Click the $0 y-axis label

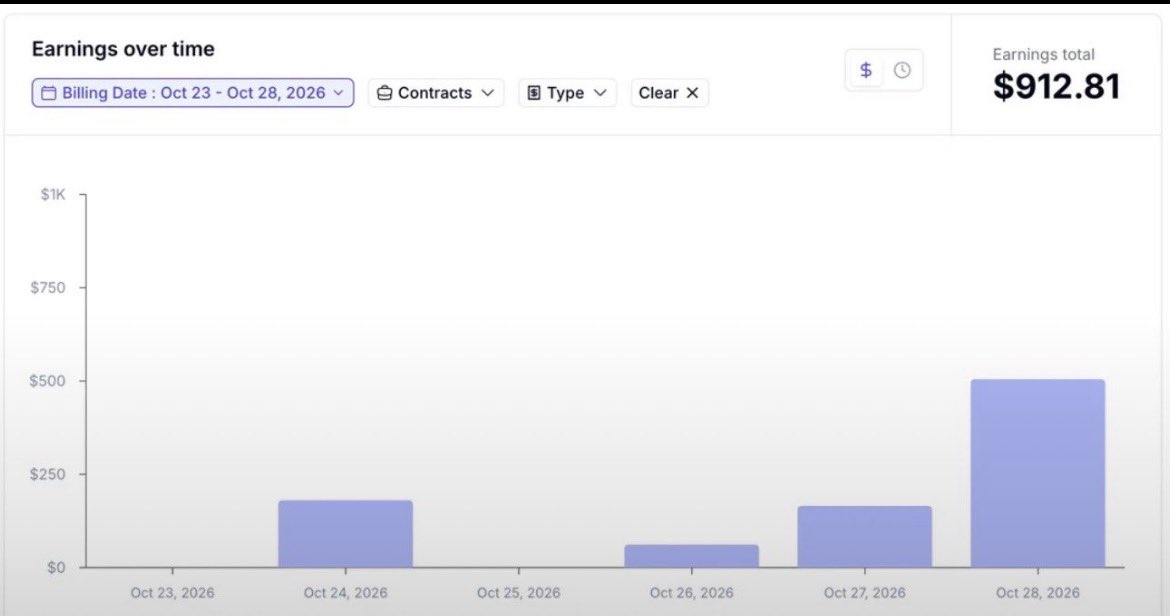[x=56, y=568]
